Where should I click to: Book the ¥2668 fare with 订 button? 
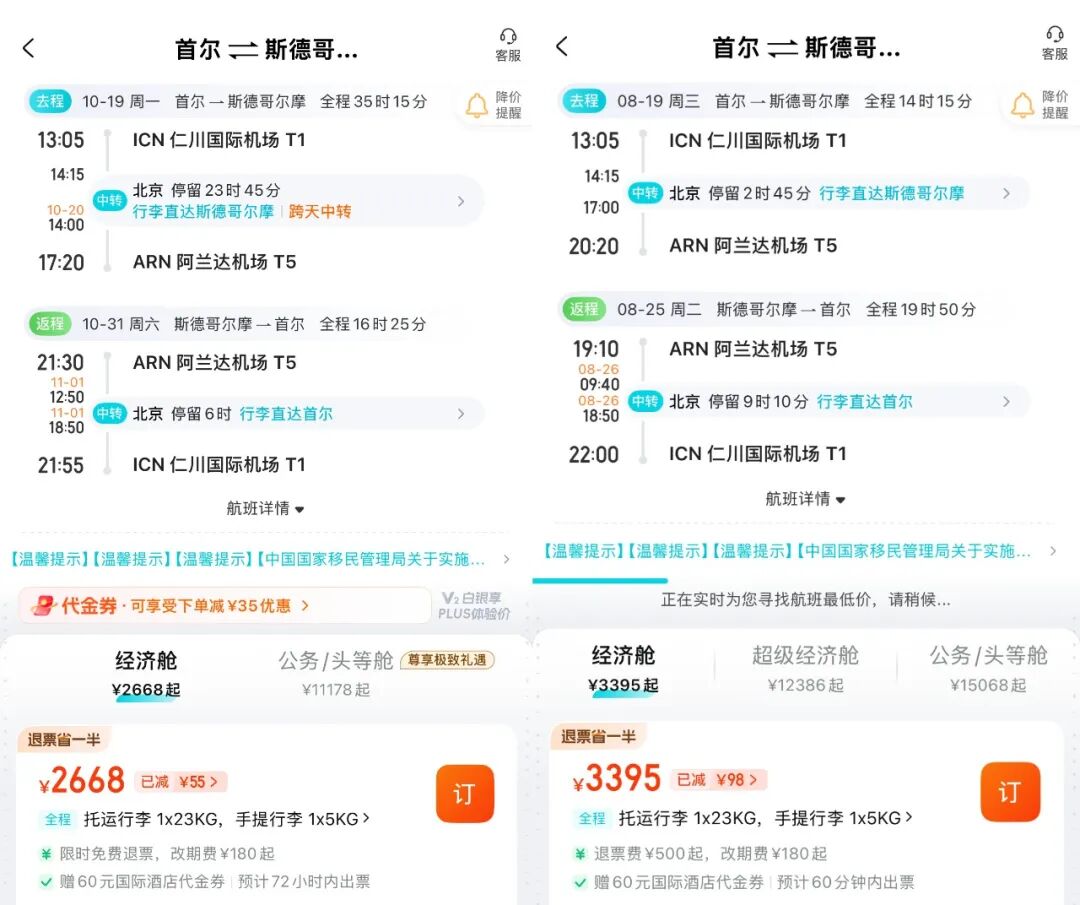[465, 794]
